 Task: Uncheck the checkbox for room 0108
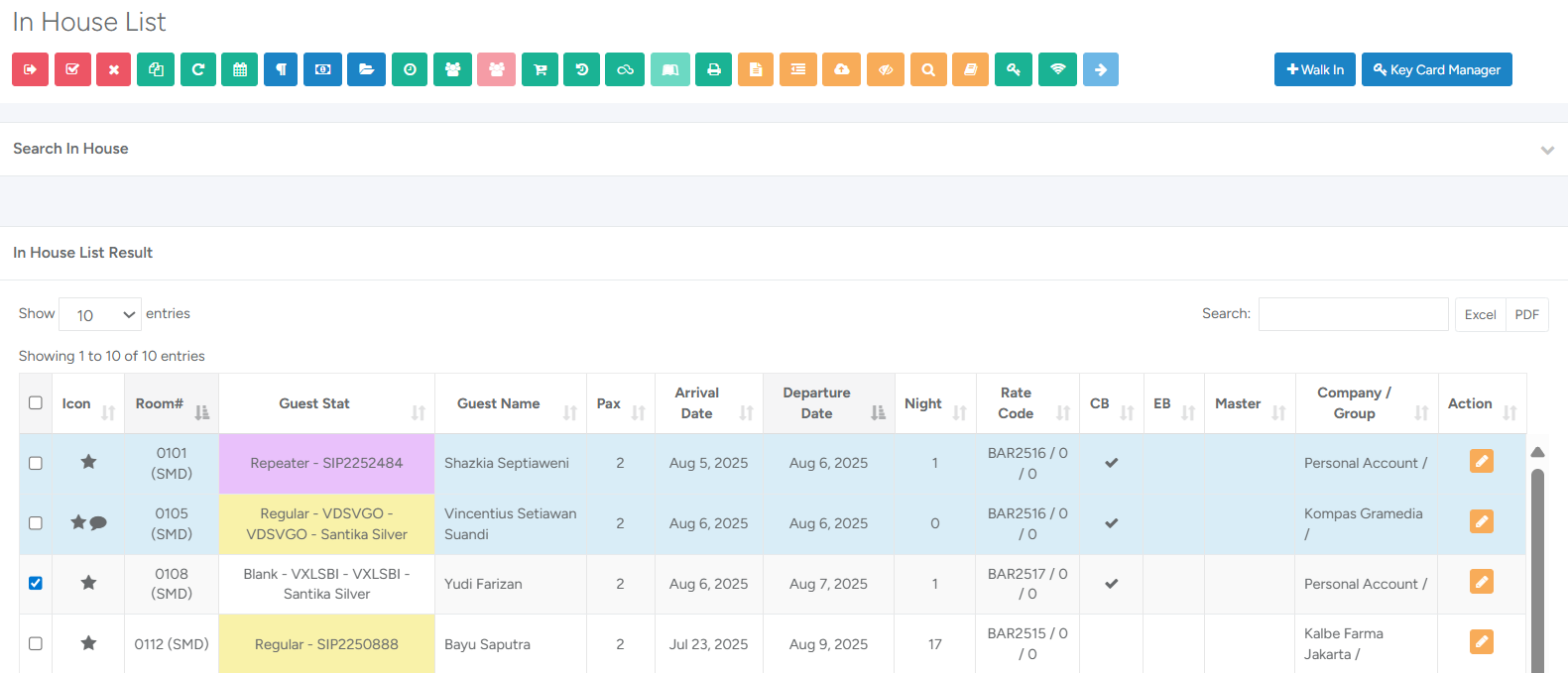pyautogui.click(x=36, y=583)
